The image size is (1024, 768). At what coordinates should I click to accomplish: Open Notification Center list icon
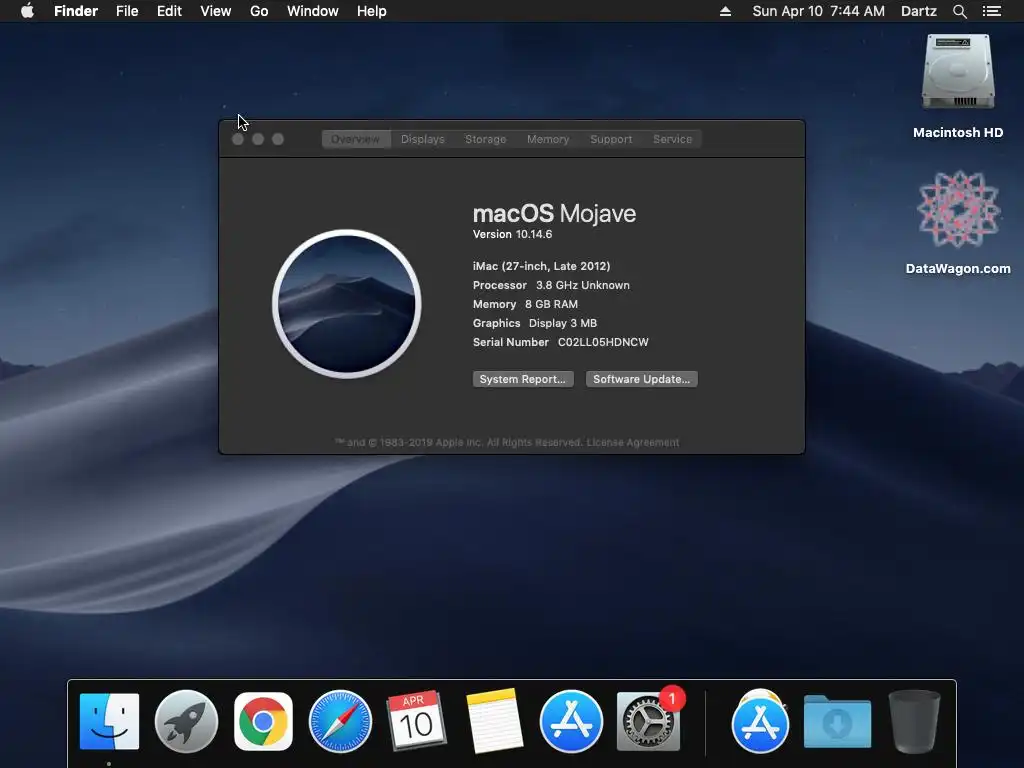(x=991, y=11)
